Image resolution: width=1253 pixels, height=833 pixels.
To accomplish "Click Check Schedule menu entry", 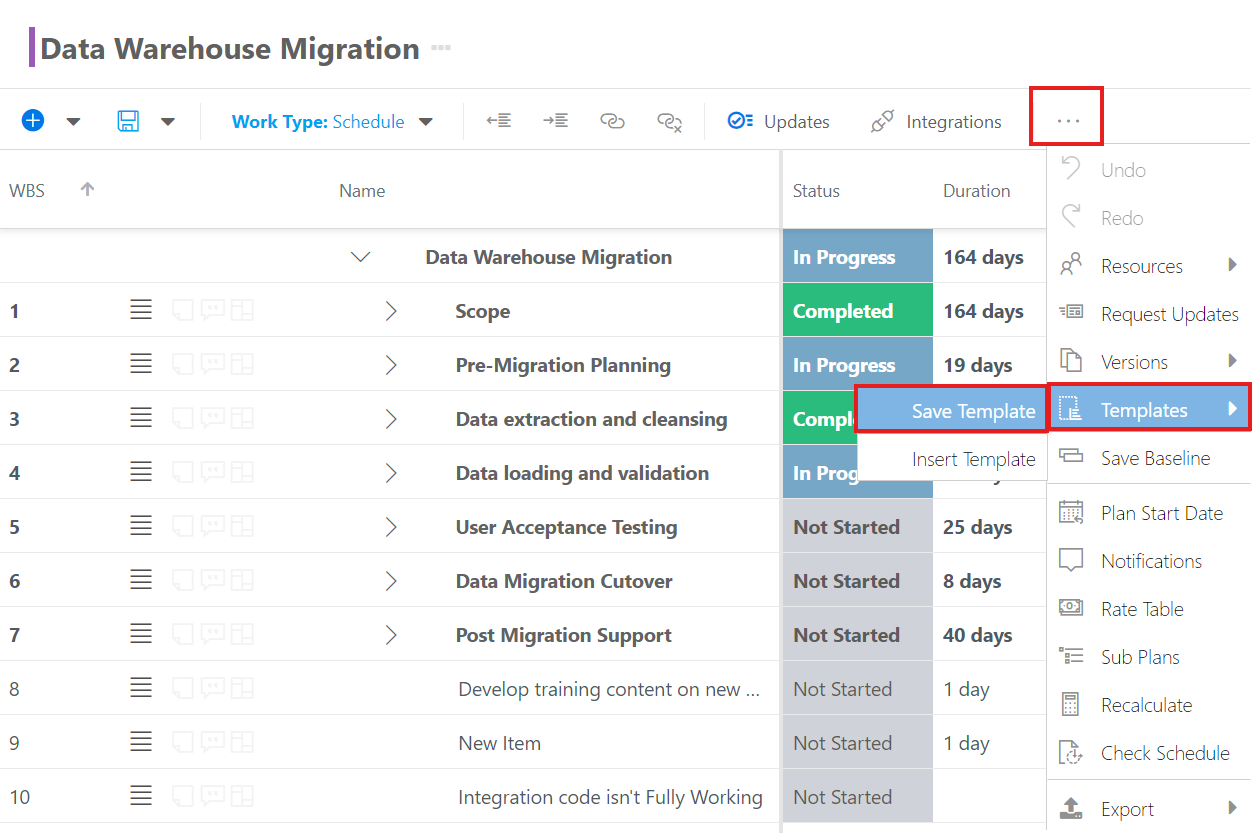I will point(1148,753).
